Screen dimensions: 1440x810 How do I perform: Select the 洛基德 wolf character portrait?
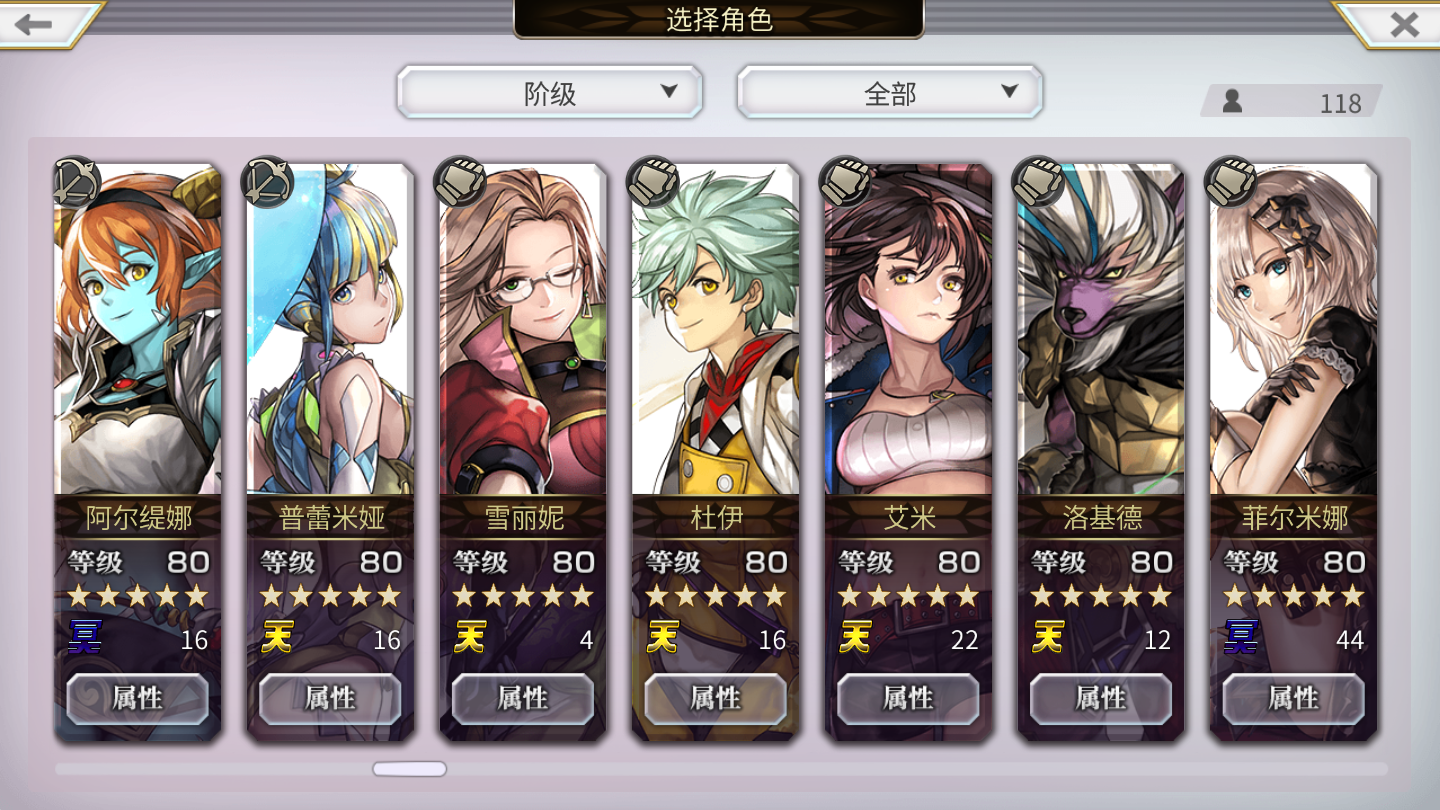(x=1101, y=330)
